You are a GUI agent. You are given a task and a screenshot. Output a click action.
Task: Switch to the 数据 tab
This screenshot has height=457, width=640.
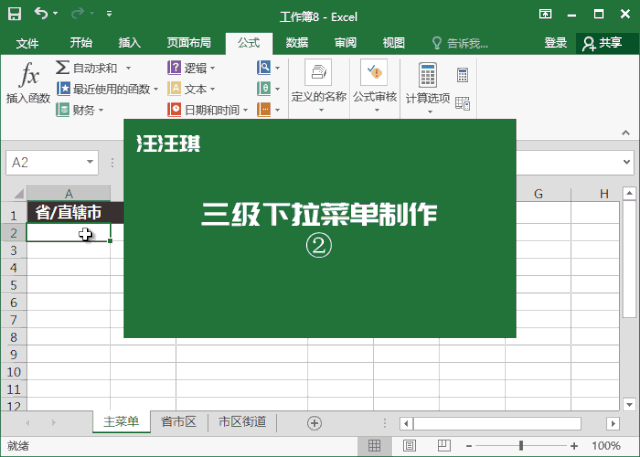(x=297, y=43)
